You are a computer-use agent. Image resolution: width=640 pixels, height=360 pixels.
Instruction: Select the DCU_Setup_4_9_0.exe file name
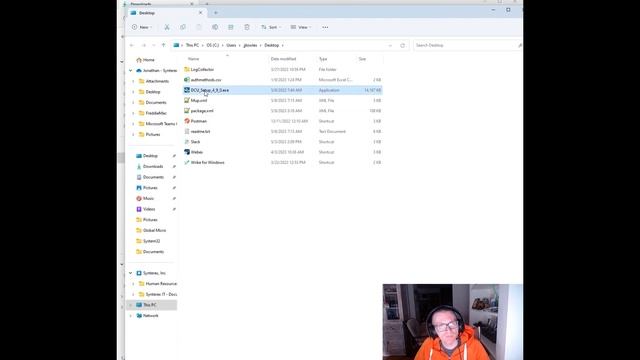[x=210, y=90]
